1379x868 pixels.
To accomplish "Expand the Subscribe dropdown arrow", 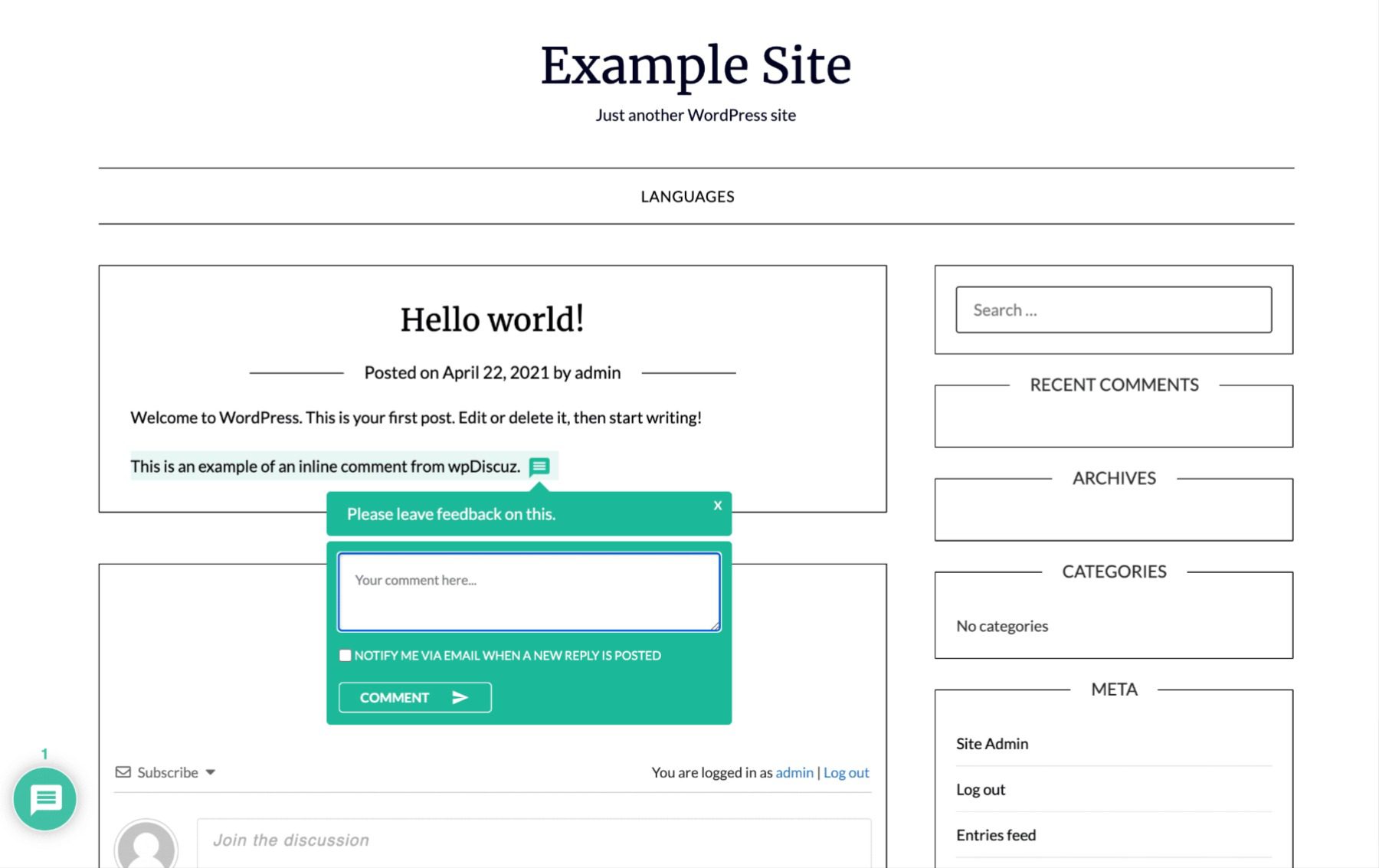I will pyautogui.click(x=211, y=773).
